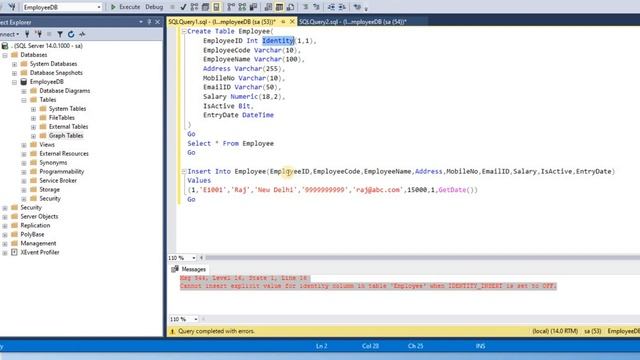Screen dimensions: 640x360
Task: Collapse the Insert Into code block
Action: [184, 171]
